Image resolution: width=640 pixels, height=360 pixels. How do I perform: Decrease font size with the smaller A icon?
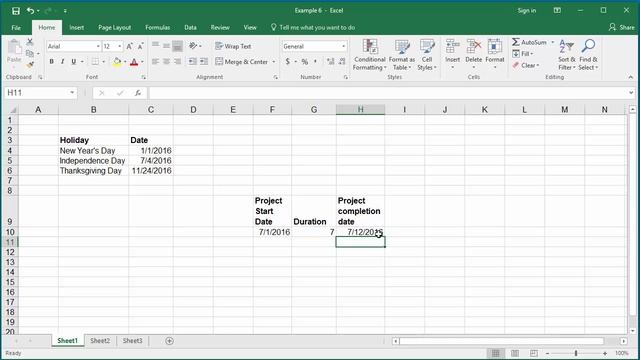point(140,47)
